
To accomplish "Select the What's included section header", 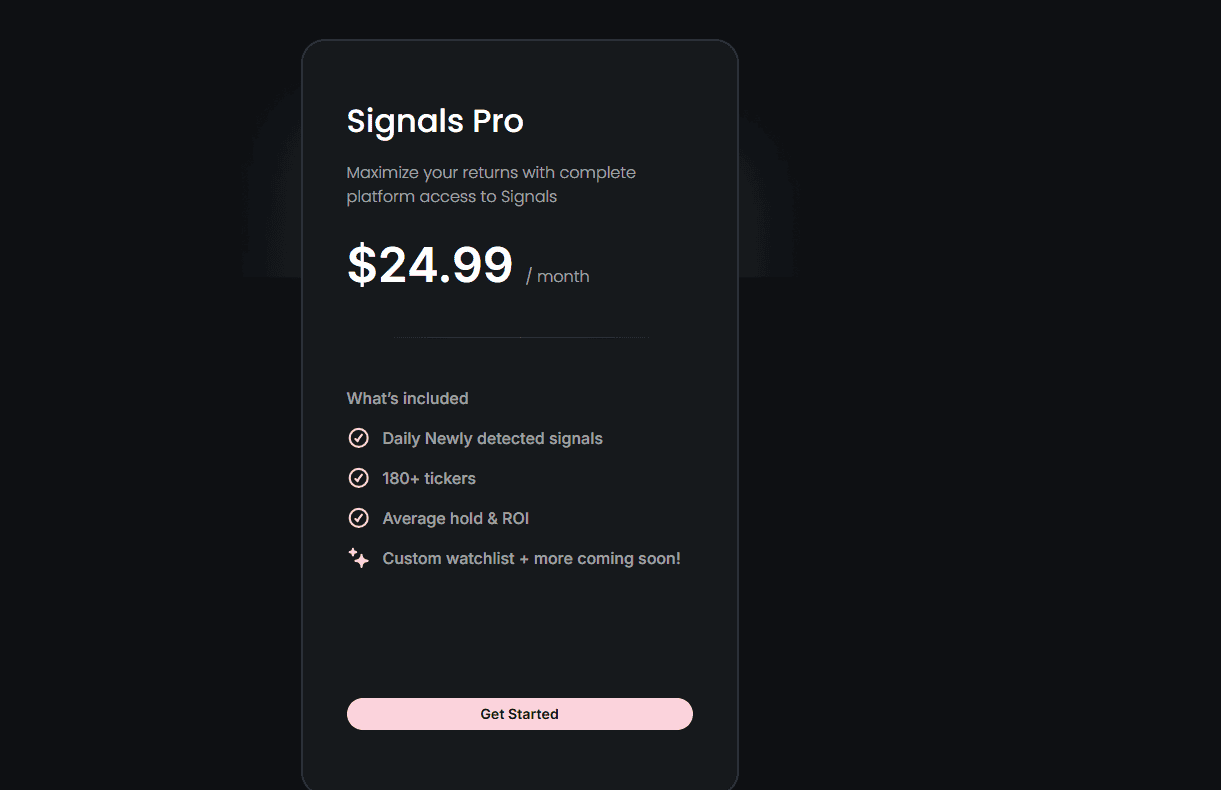I will 407,398.
